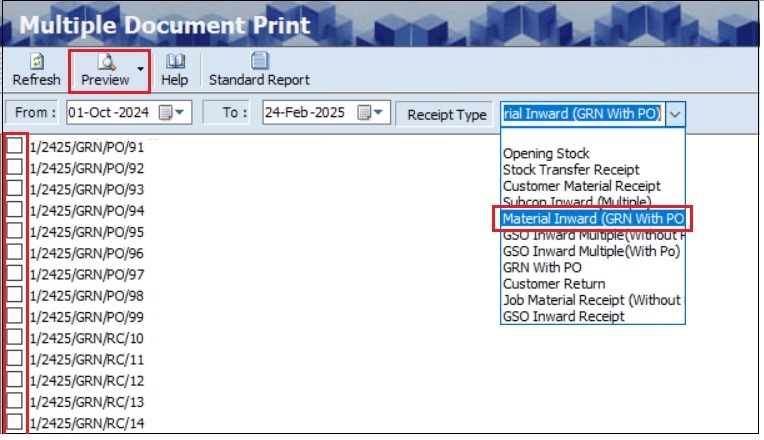The image size is (764, 440).
Task: Select Material Inward (GRN With PO) option
Action: point(593,218)
